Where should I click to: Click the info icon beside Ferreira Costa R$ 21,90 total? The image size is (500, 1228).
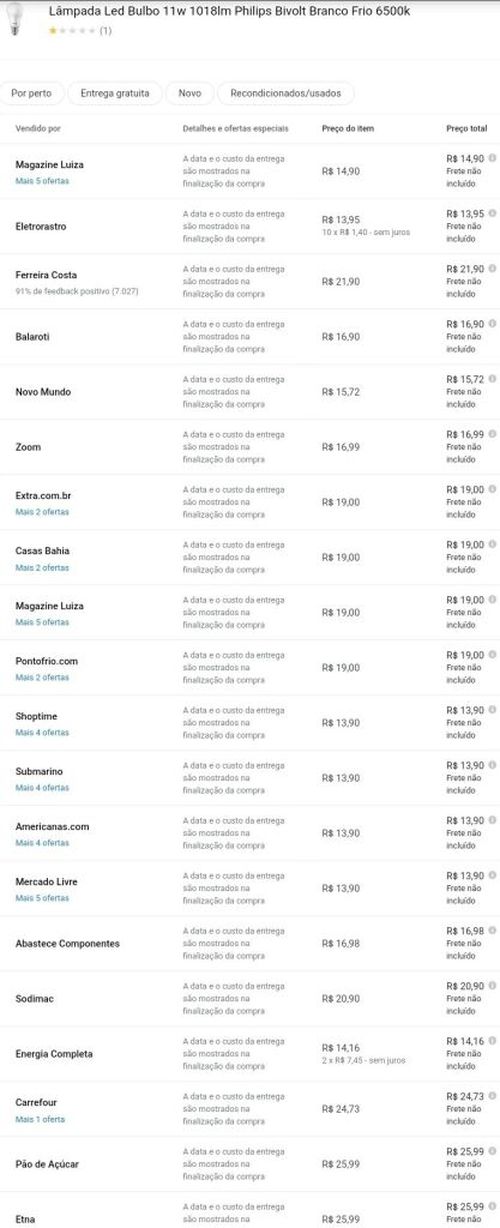coord(492,268)
